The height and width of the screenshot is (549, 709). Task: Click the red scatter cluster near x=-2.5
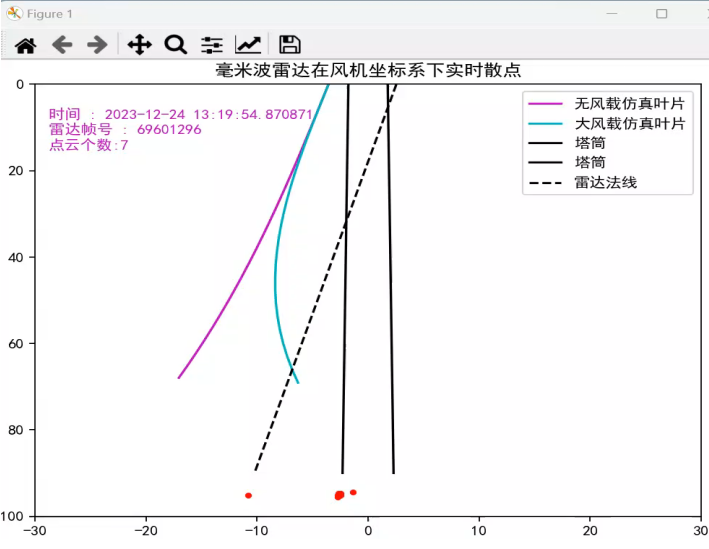click(339, 495)
